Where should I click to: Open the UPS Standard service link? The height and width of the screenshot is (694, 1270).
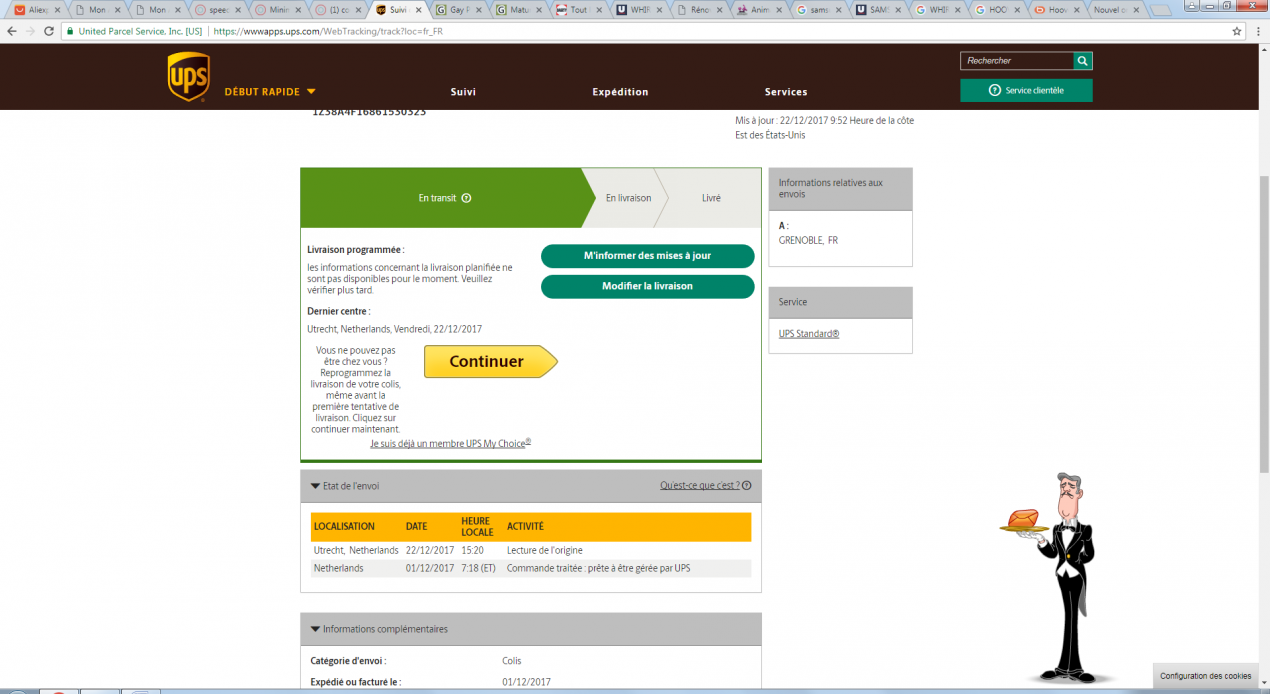point(809,334)
